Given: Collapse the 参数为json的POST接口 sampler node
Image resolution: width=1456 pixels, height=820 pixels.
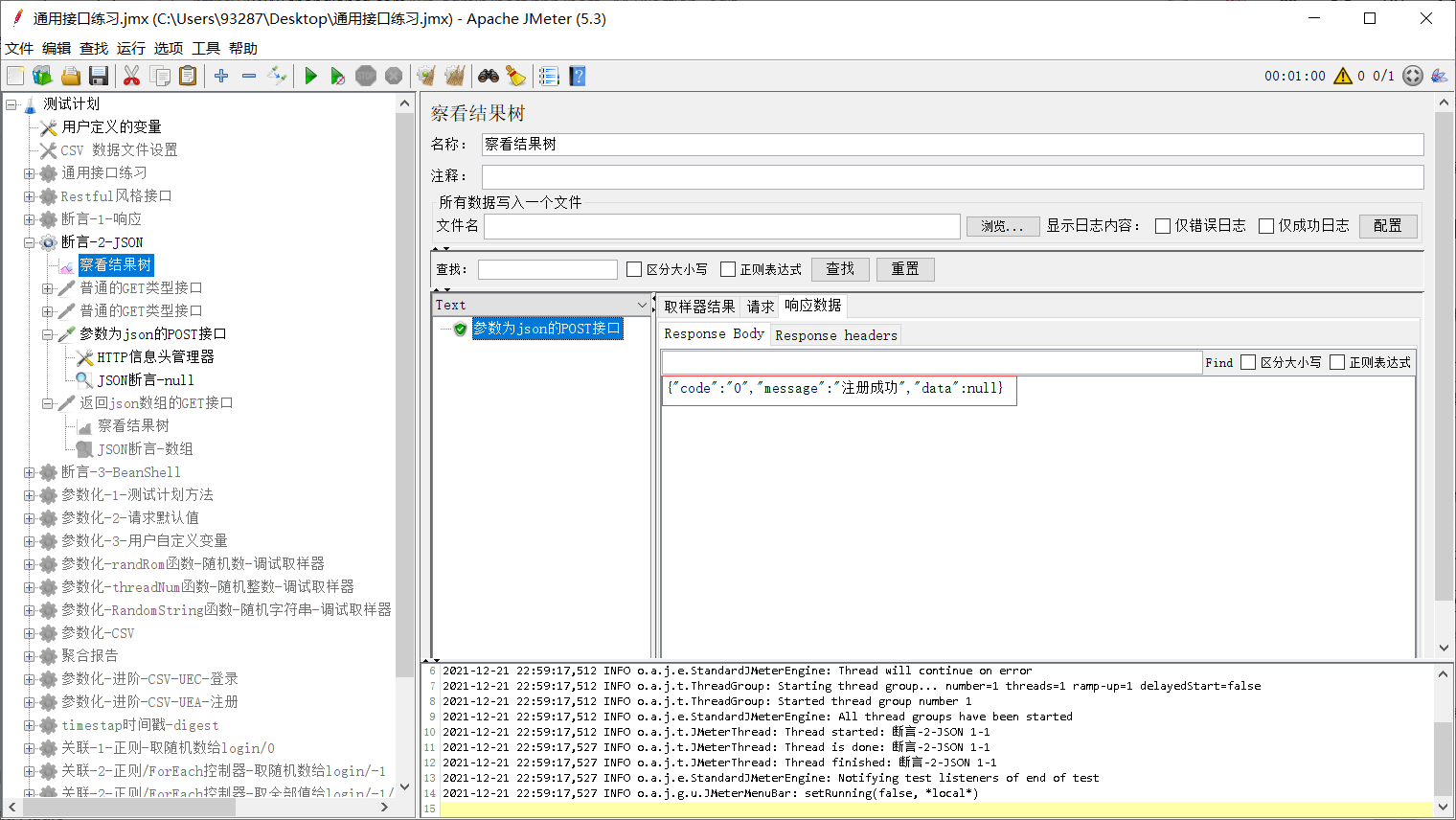Looking at the screenshot, I should click(47, 334).
